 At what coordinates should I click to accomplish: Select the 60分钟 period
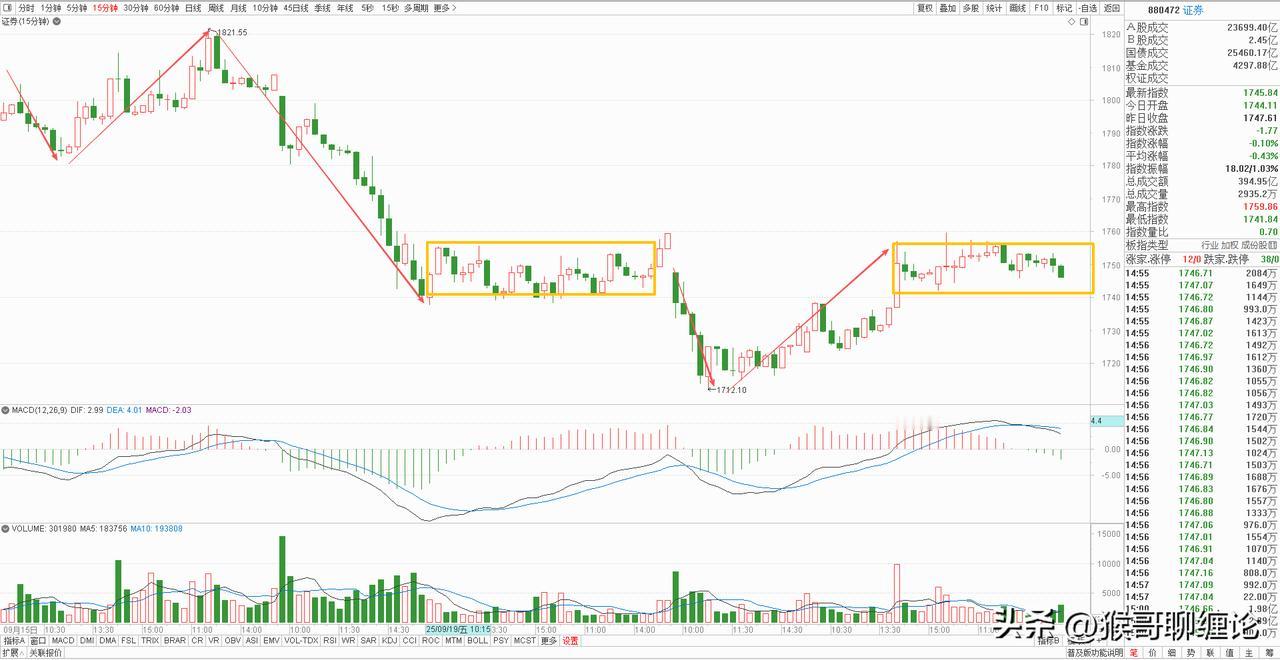click(166, 8)
